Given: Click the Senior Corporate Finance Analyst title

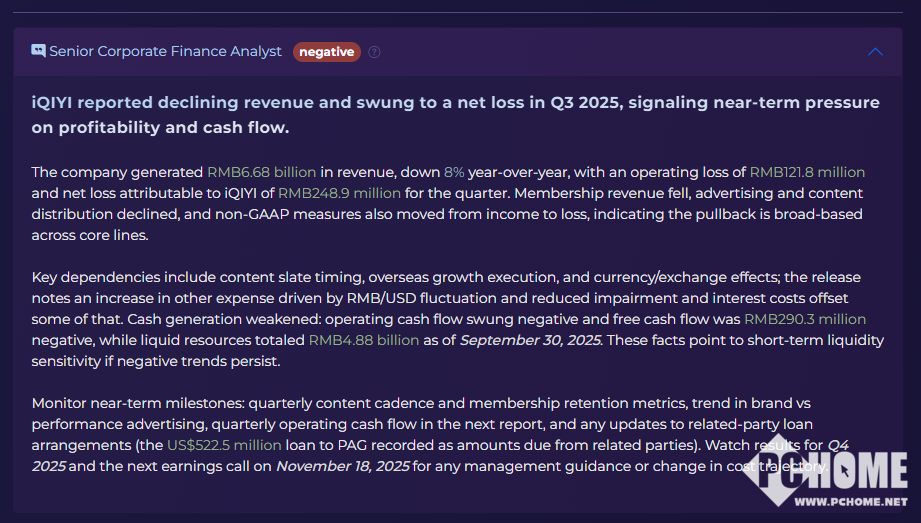Looking at the screenshot, I should tap(165, 52).
